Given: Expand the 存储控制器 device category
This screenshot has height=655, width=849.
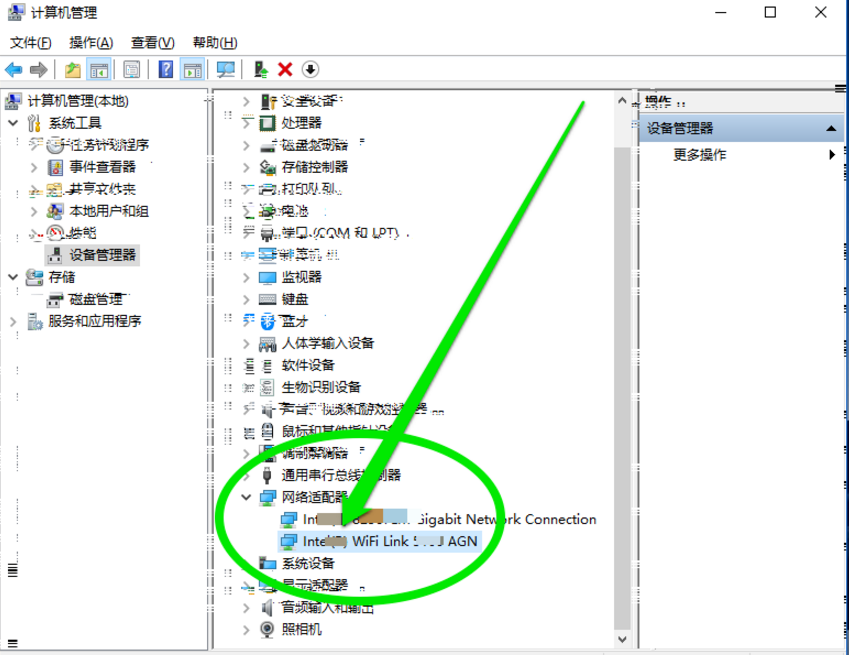Looking at the screenshot, I should [246, 167].
